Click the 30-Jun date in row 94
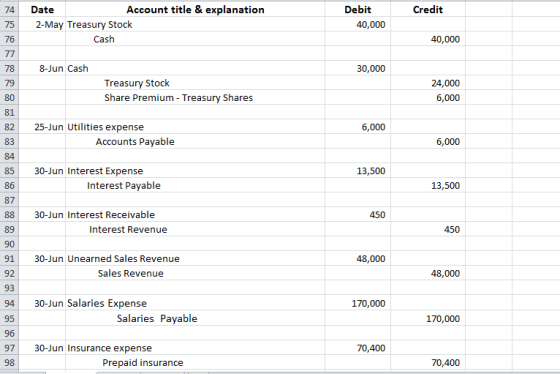The width and height of the screenshot is (560, 374). click(42, 303)
